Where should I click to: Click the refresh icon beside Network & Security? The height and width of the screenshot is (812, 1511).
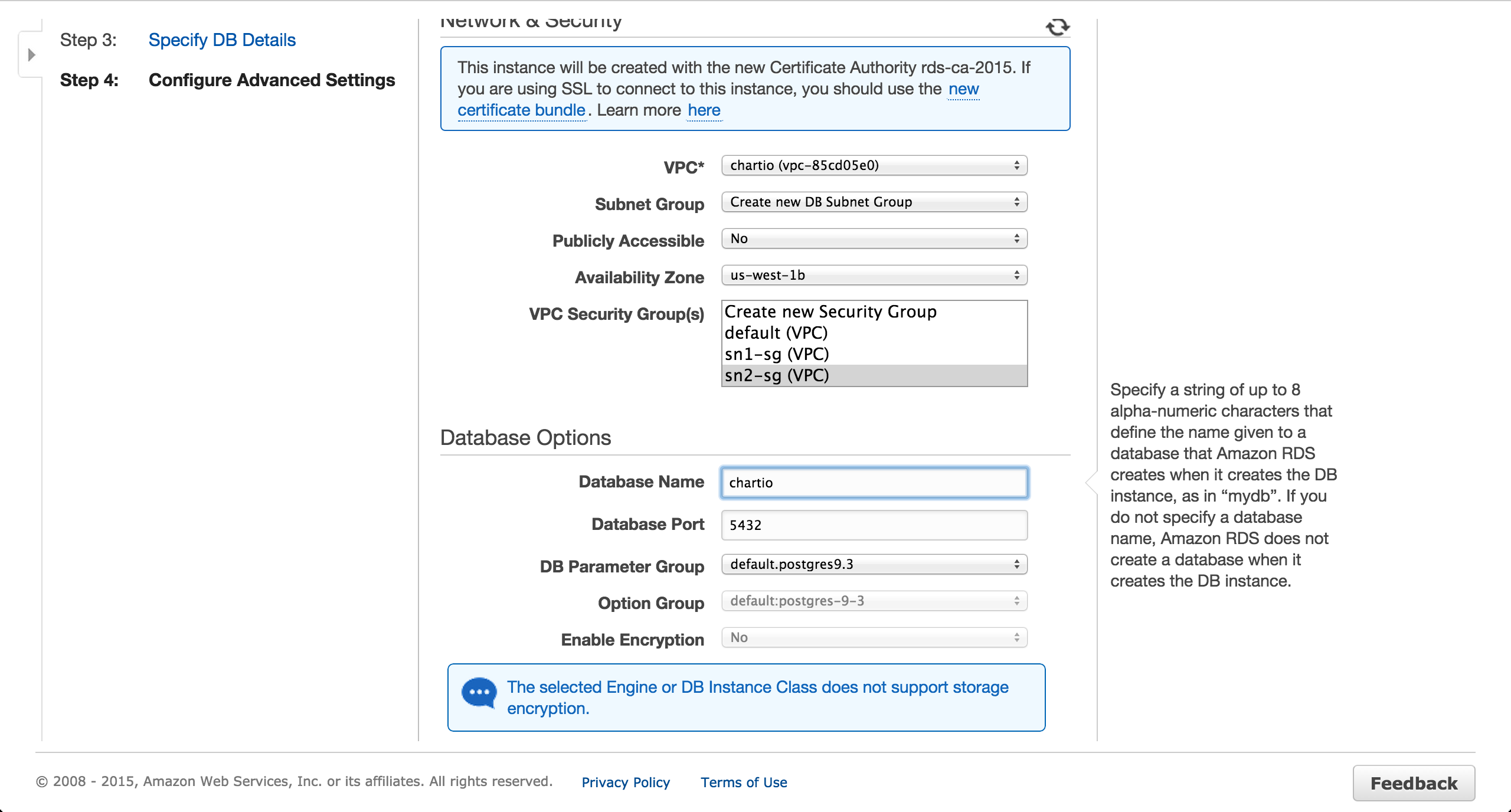tap(1057, 27)
